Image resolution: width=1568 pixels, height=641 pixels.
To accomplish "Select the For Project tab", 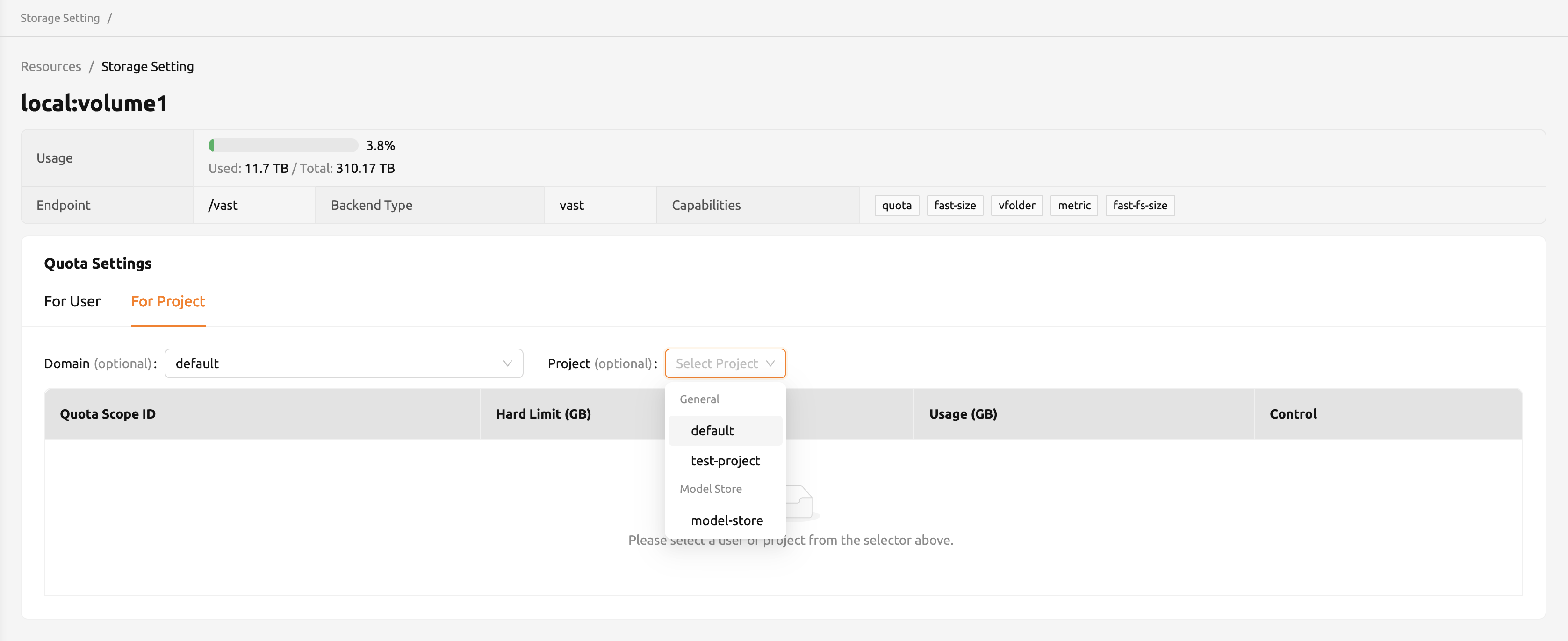I will (x=168, y=301).
